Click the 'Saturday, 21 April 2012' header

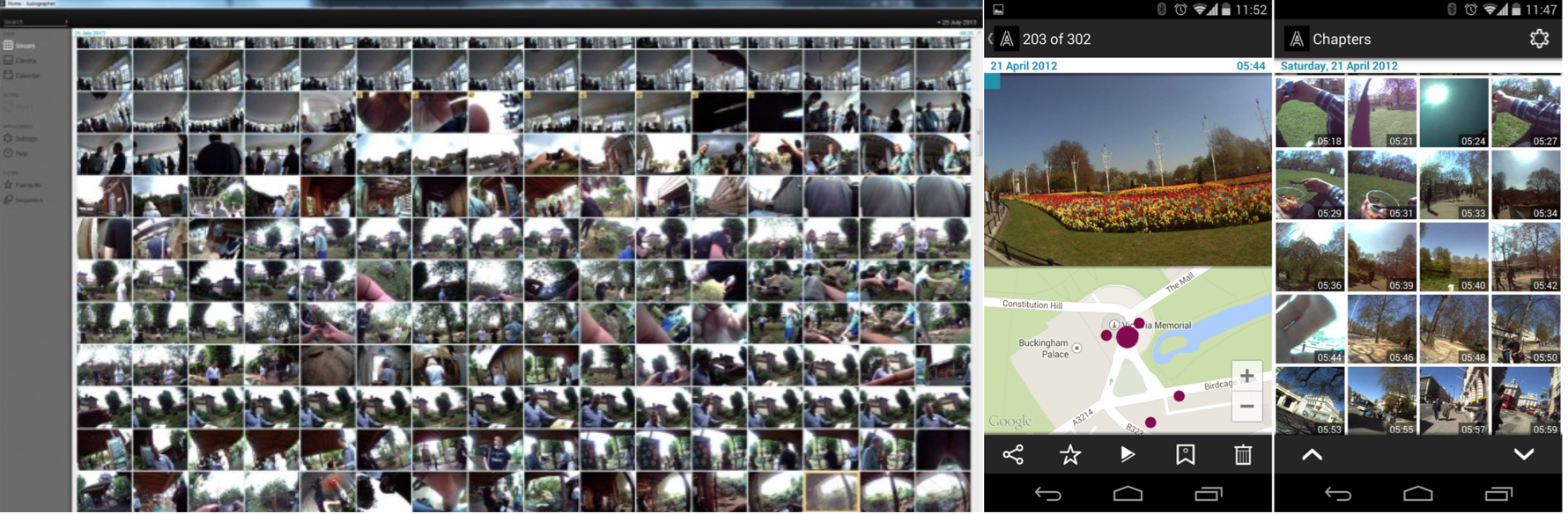pyautogui.click(x=1339, y=66)
